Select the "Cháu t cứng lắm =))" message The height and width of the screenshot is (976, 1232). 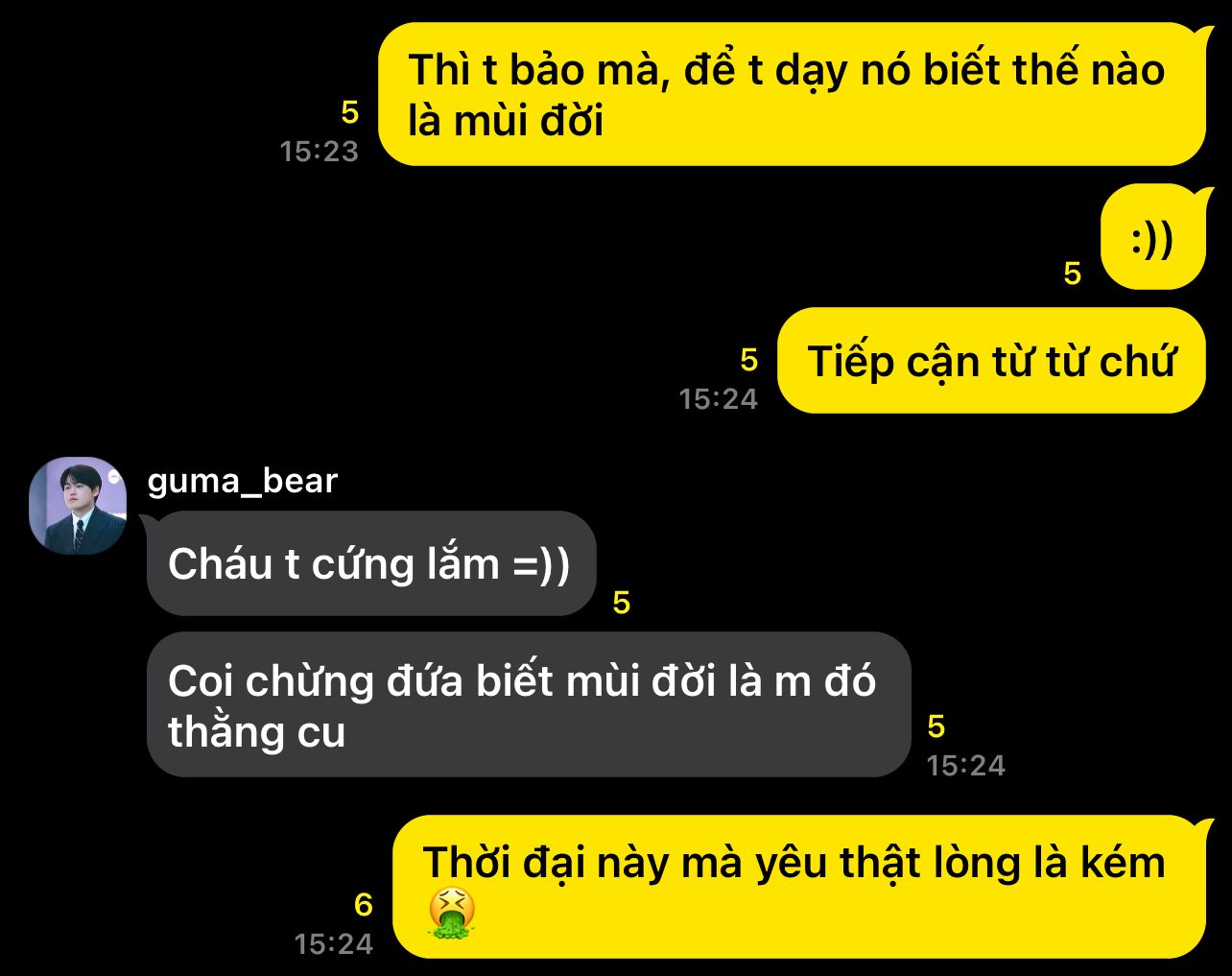point(371,563)
